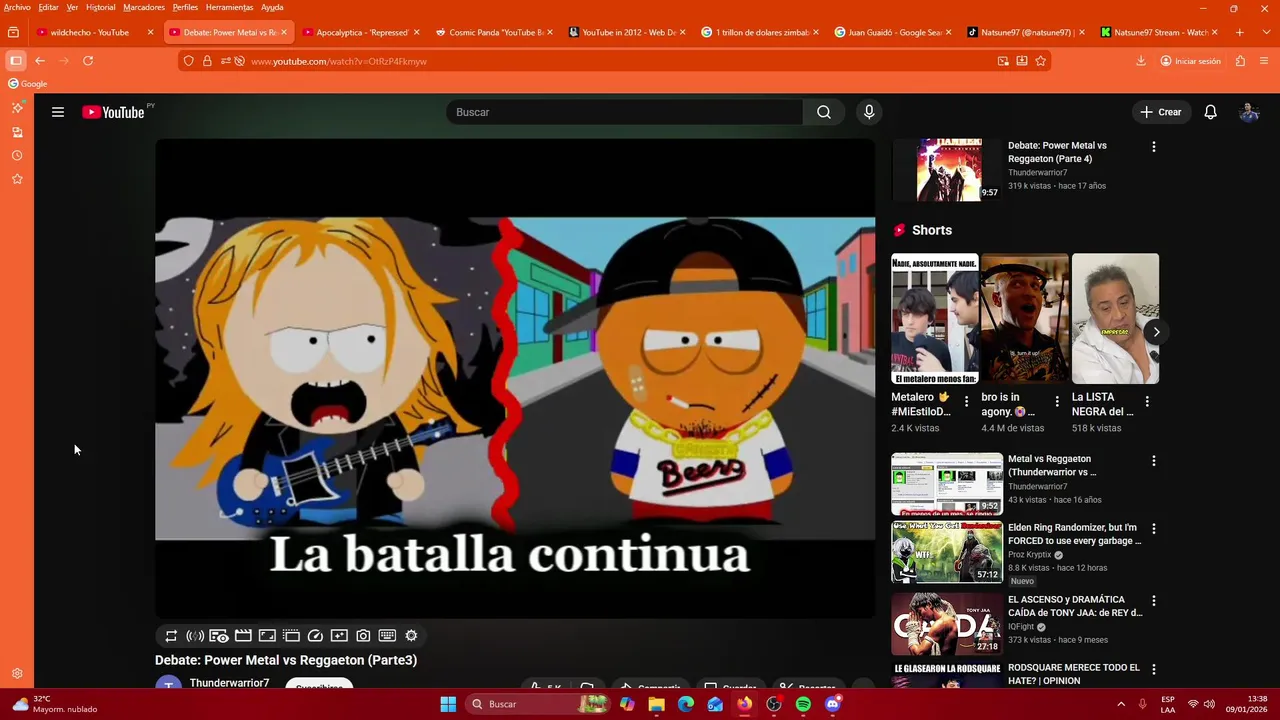Click the video filters sparkle icon
The image size is (1280, 720).
pyautogui.click(x=339, y=636)
